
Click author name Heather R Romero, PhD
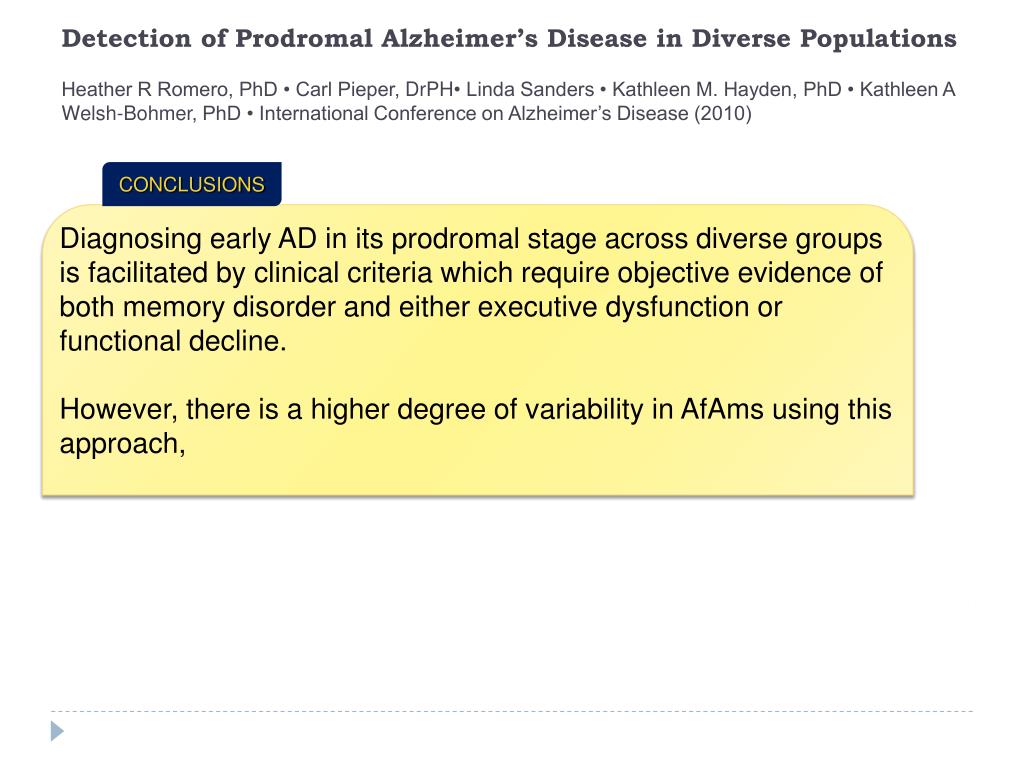click(170, 89)
